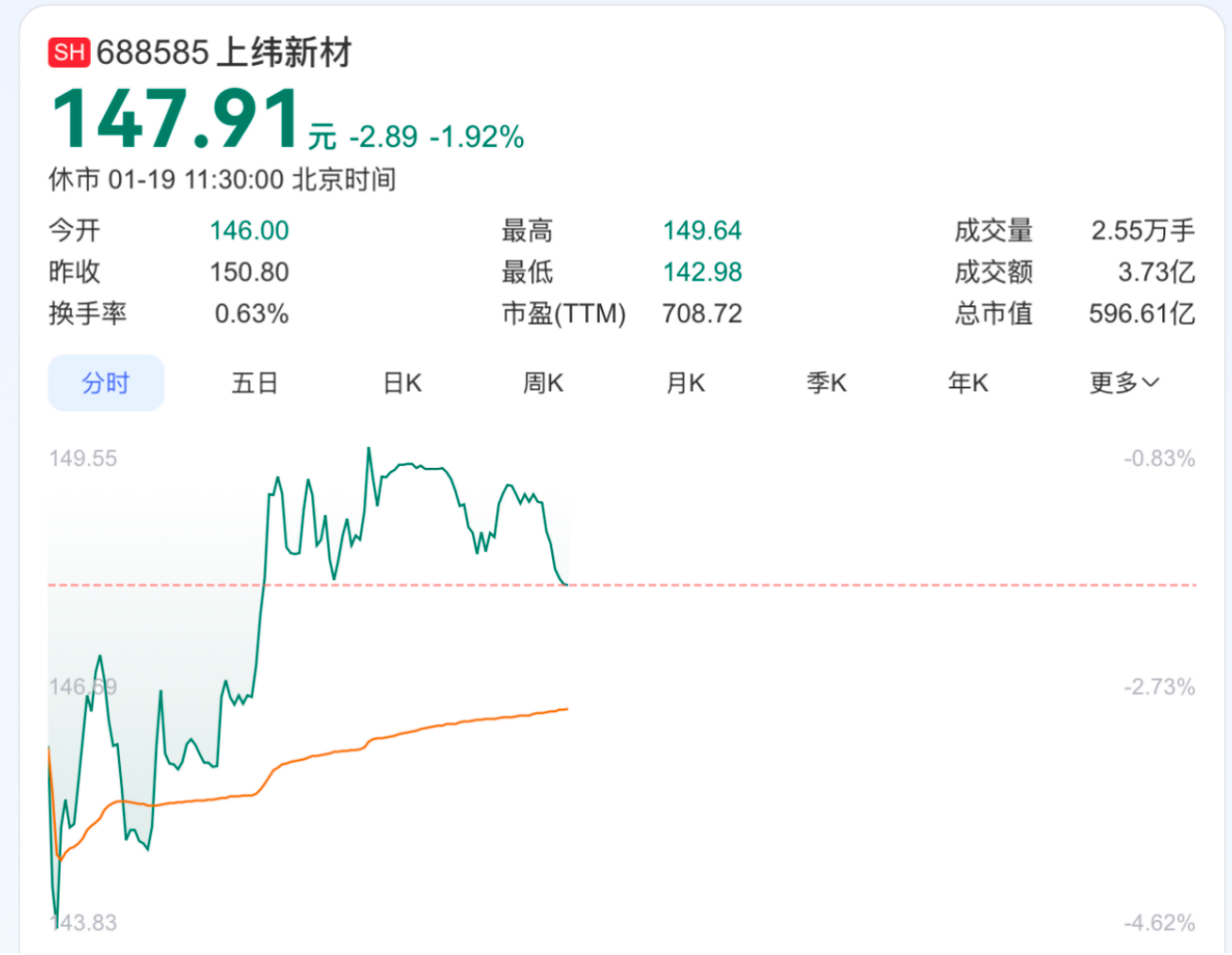Screen dimensions: 1232x955
Task: Click the 总市值 market cap 596.61亿
Action: [1141, 314]
